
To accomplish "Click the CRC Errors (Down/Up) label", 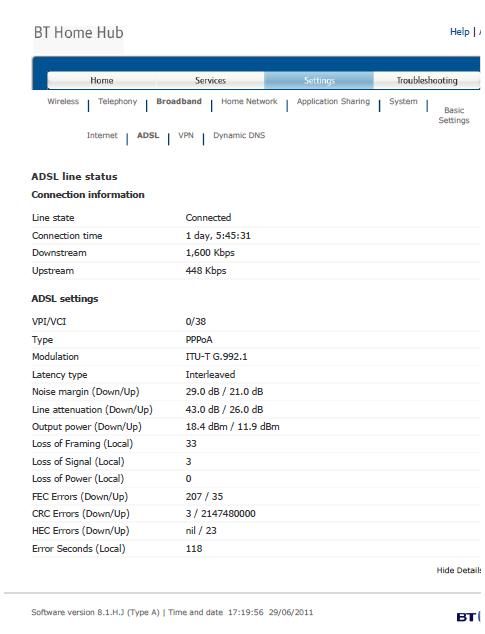I will click(x=81, y=514).
